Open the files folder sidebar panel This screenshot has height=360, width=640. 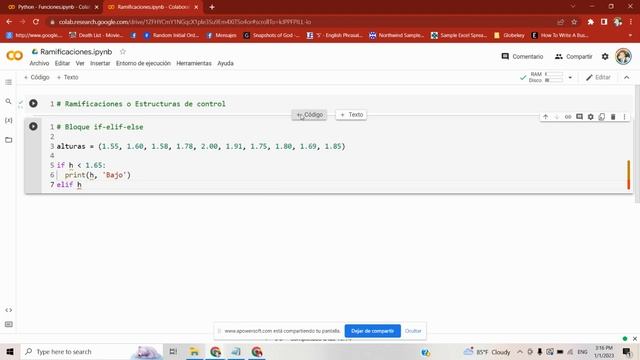tap(9, 140)
